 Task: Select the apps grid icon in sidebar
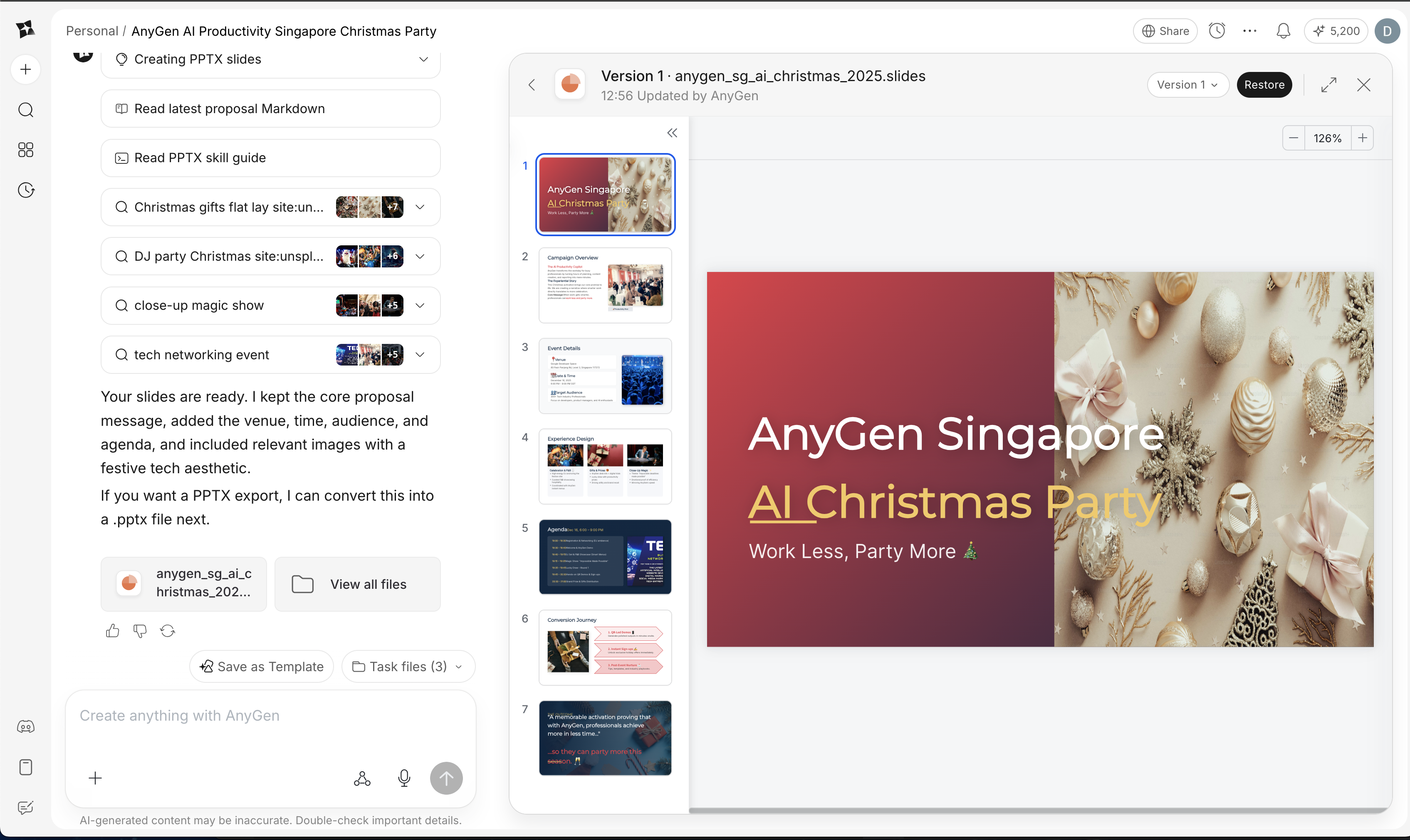(x=25, y=150)
